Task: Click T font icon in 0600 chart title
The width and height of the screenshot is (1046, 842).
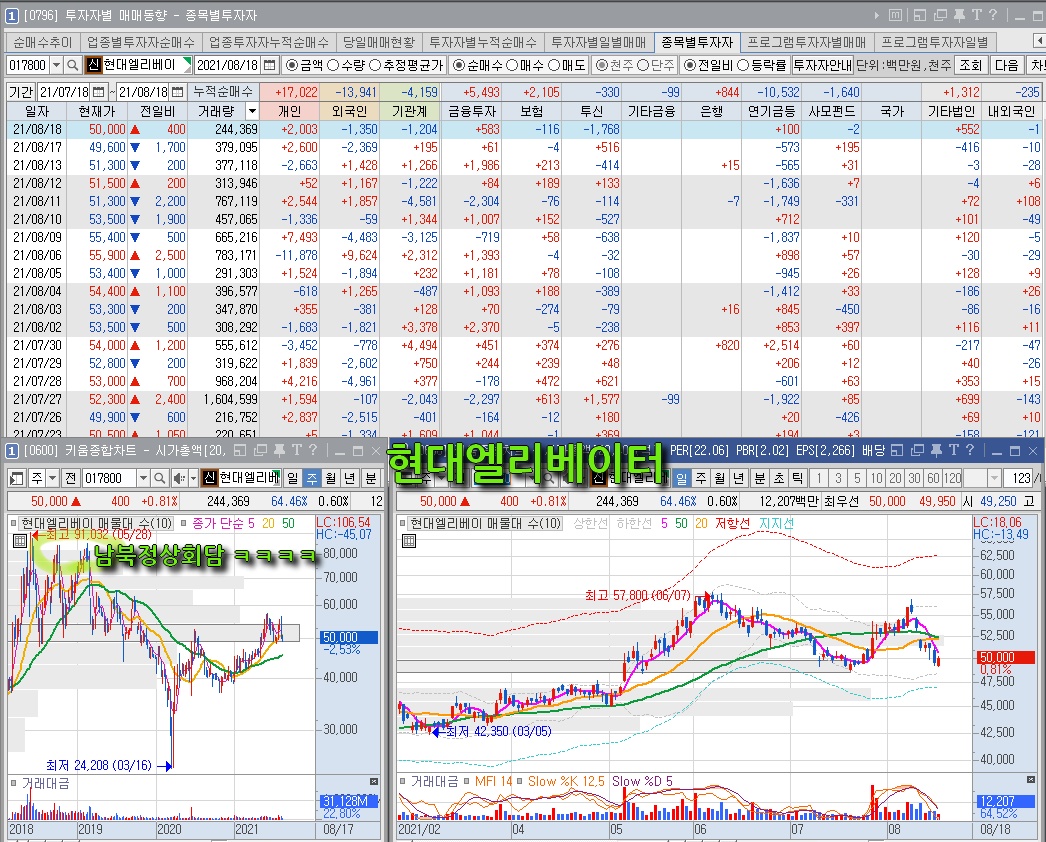Action: pos(296,451)
